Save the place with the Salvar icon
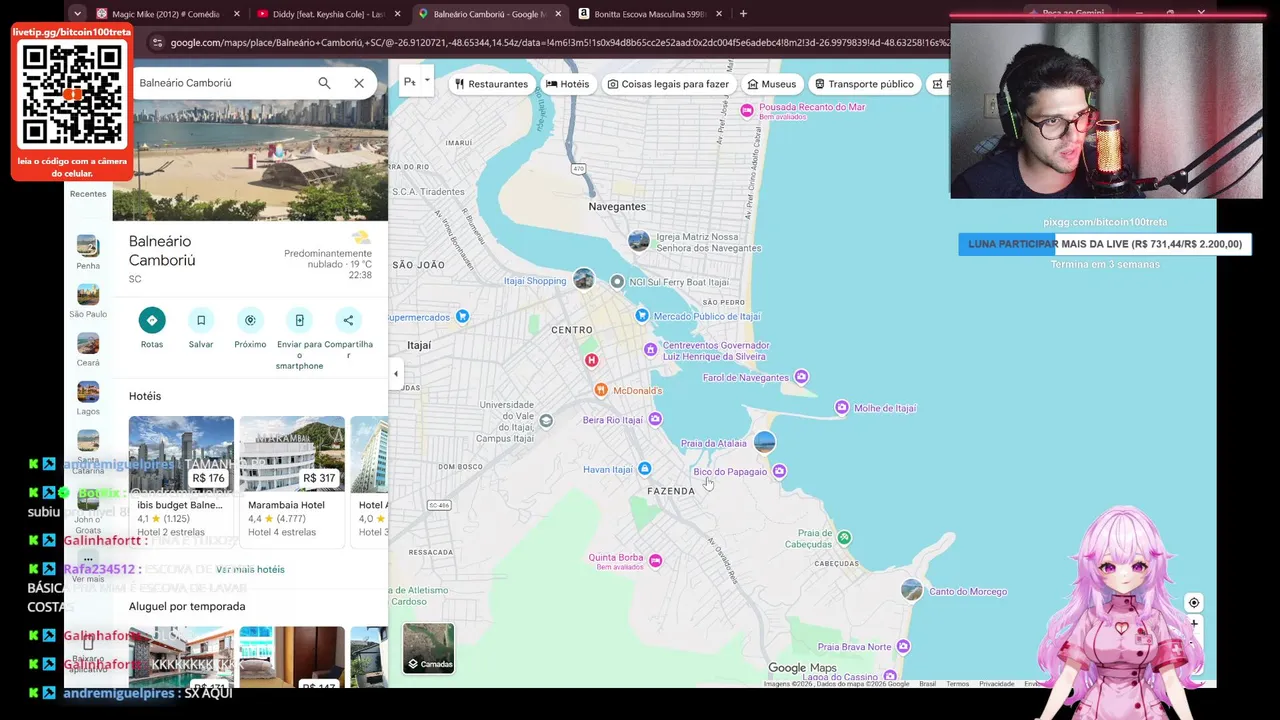1280x720 pixels. click(201, 320)
